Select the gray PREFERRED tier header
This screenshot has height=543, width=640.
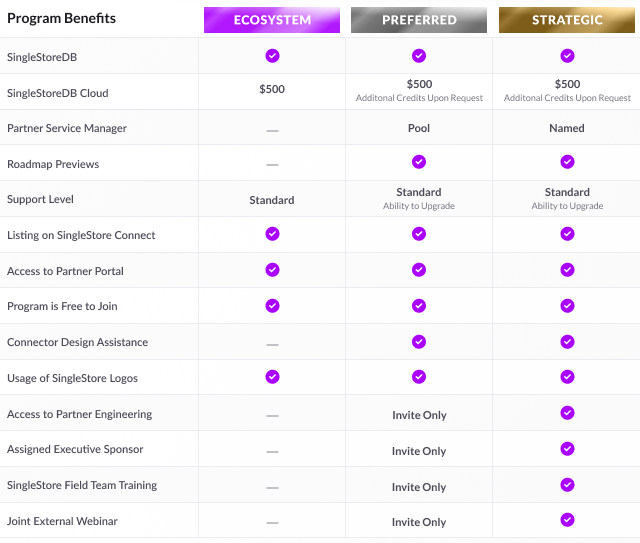(419, 20)
